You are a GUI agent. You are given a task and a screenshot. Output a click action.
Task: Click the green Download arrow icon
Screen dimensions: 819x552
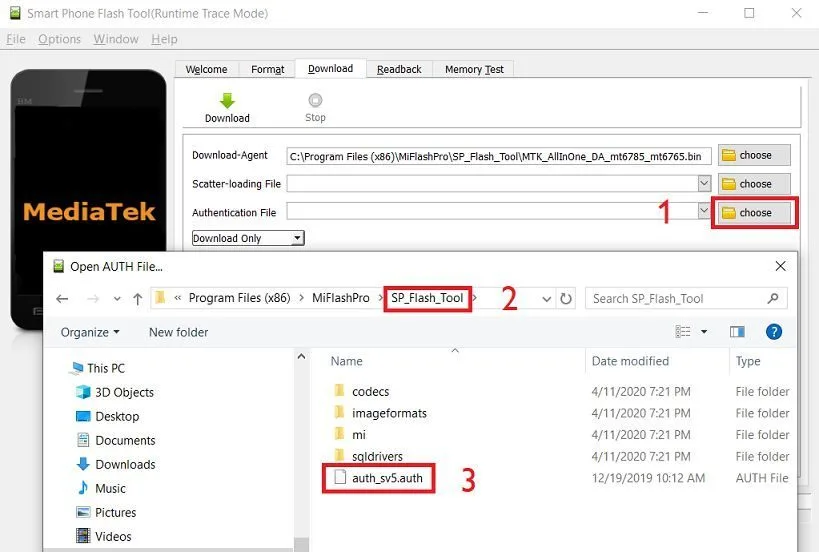point(227,101)
